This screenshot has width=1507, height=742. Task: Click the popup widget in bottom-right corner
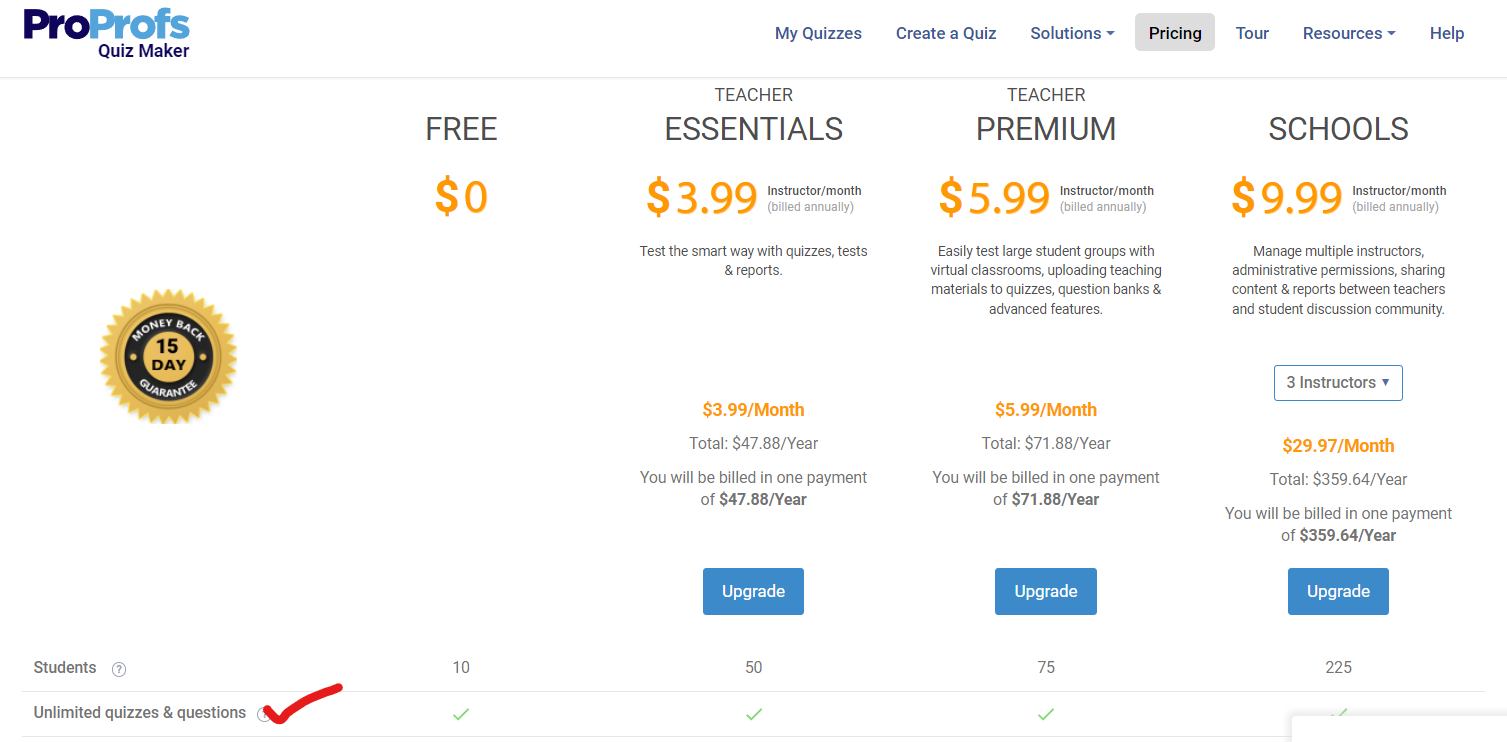[x=1398, y=729]
